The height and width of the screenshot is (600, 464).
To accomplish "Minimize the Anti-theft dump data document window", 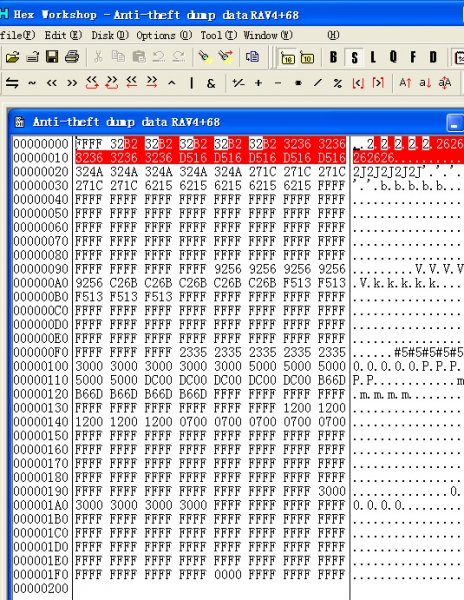I will tap(454, 123).
